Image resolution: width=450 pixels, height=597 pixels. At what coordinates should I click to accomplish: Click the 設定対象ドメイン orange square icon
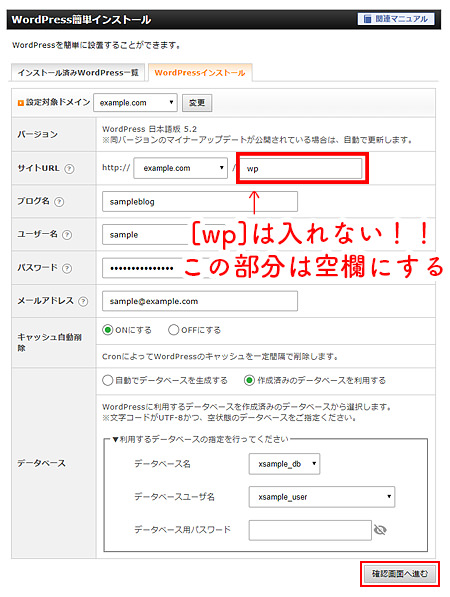pos(21,103)
